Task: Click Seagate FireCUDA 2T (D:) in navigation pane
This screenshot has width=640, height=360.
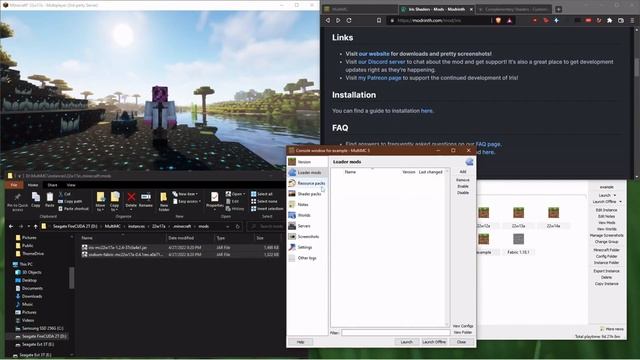Action: point(40,336)
